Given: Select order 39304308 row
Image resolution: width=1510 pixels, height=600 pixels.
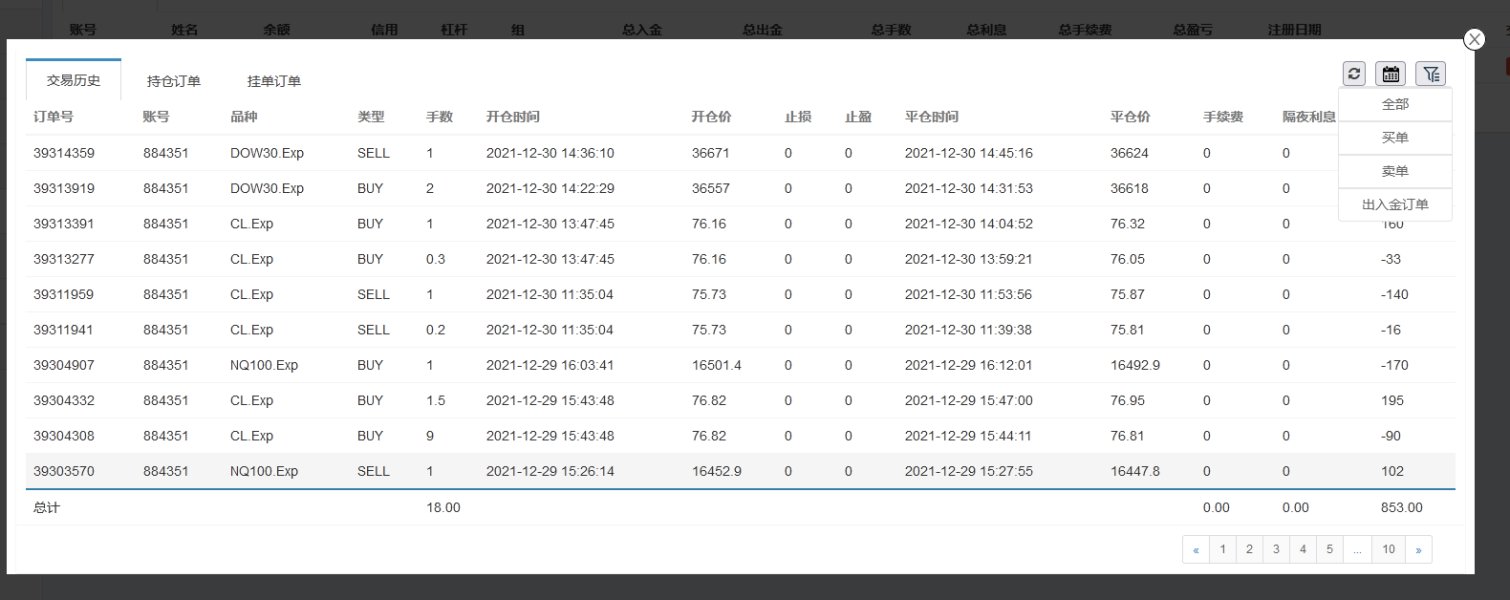Looking at the screenshot, I should point(740,436).
